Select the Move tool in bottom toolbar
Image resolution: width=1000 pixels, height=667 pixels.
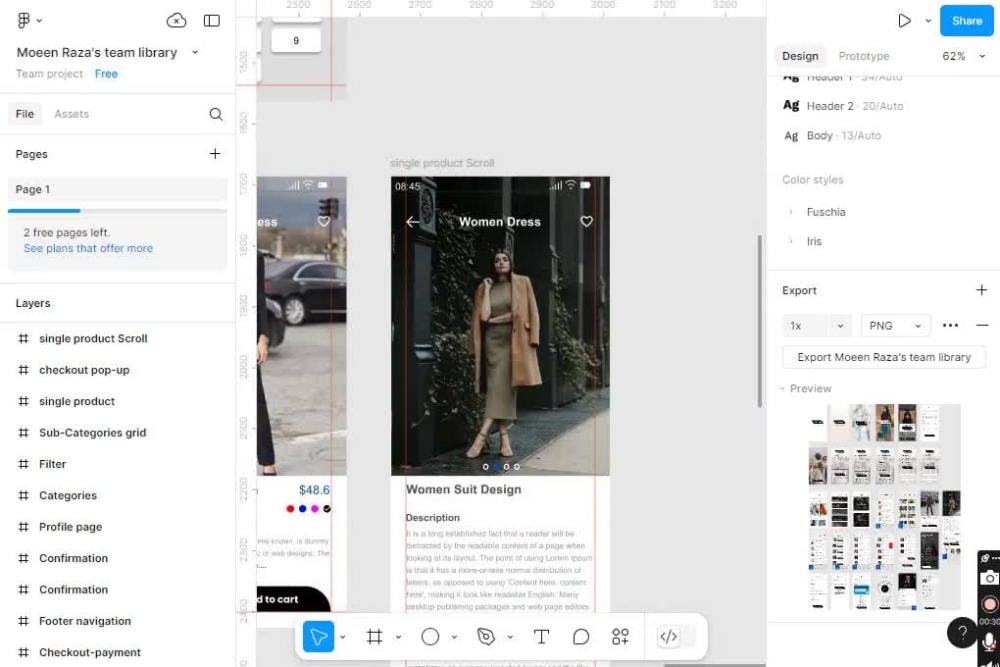coord(318,636)
